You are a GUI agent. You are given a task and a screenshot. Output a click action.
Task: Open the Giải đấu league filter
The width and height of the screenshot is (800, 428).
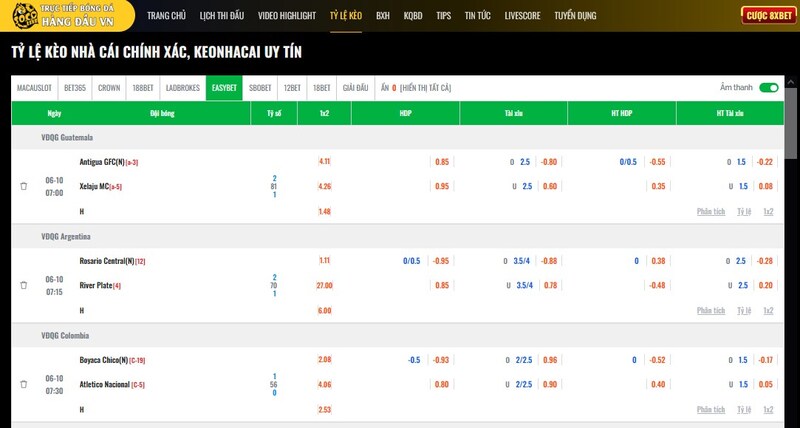tap(355, 88)
